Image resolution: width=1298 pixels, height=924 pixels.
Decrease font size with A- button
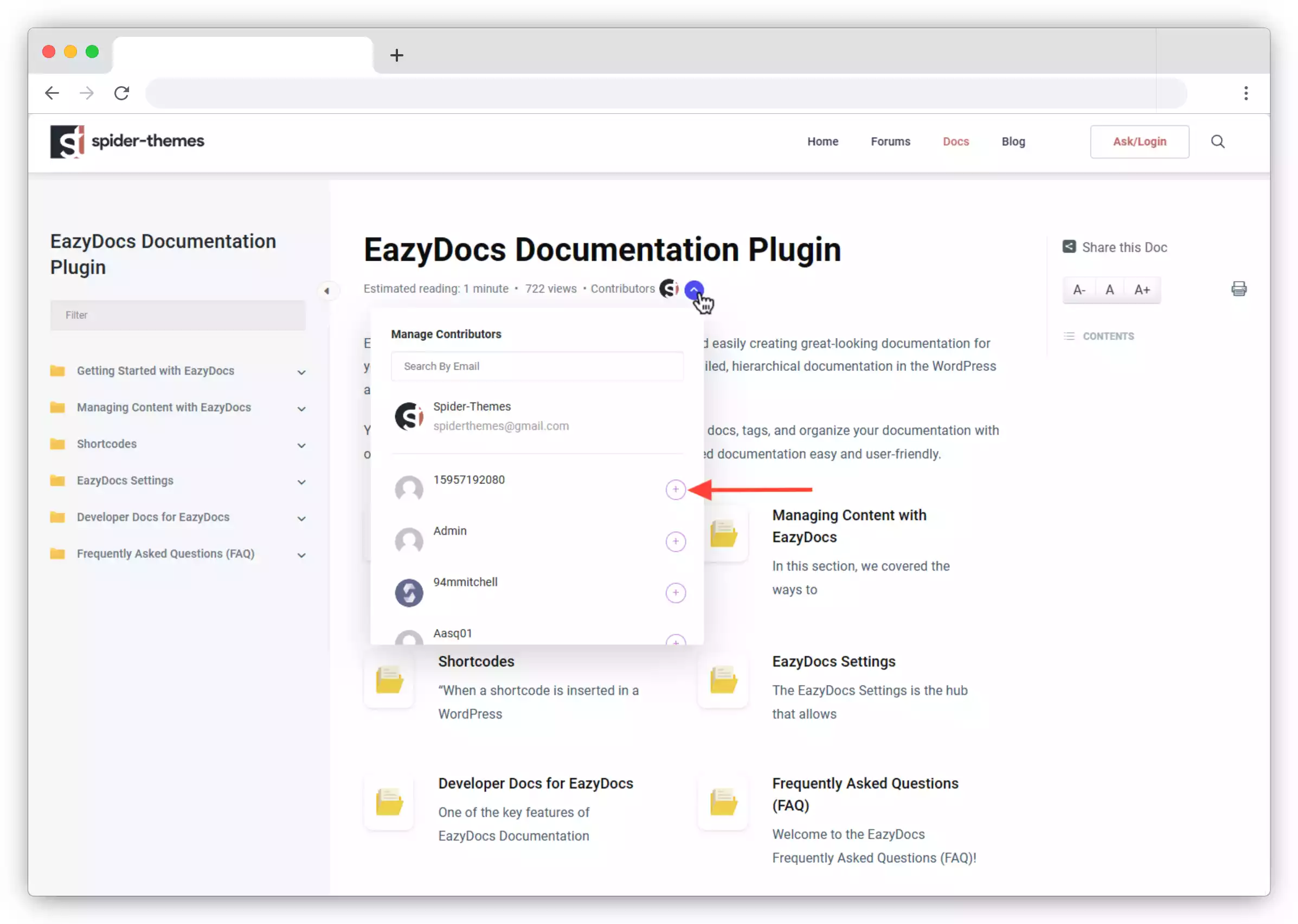pyautogui.click(x=1078, y=289)
